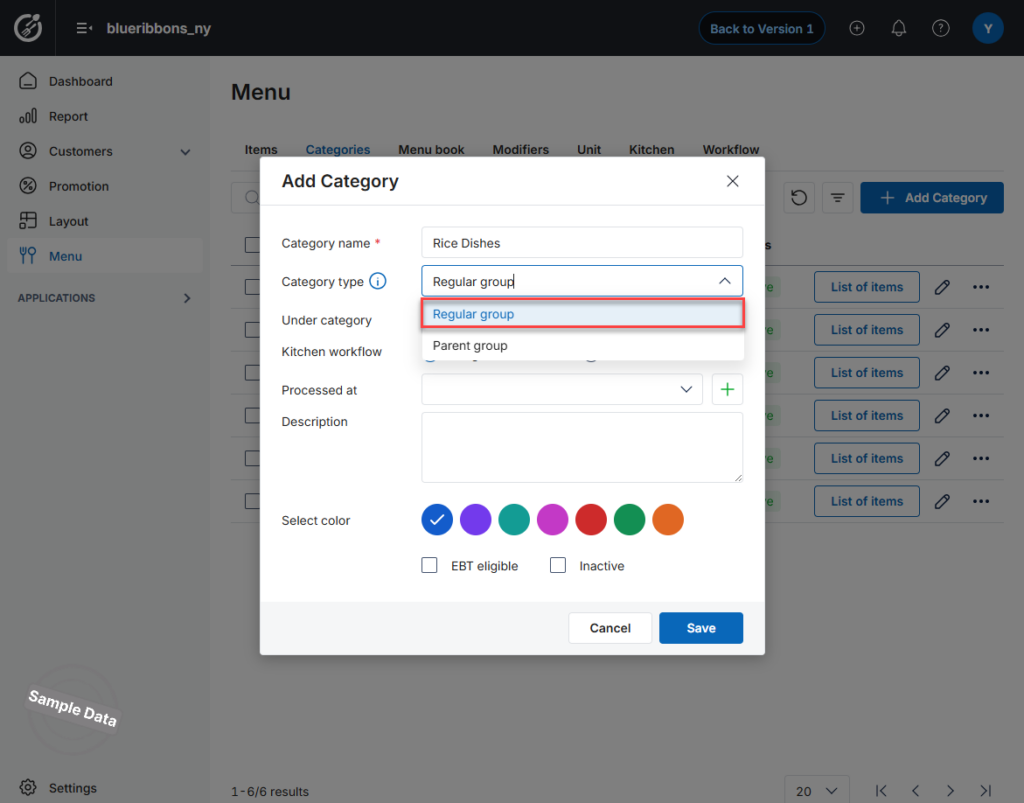Click the Dashboard sidebar icon
1024x803 pixels.
(x=28, y=81)
